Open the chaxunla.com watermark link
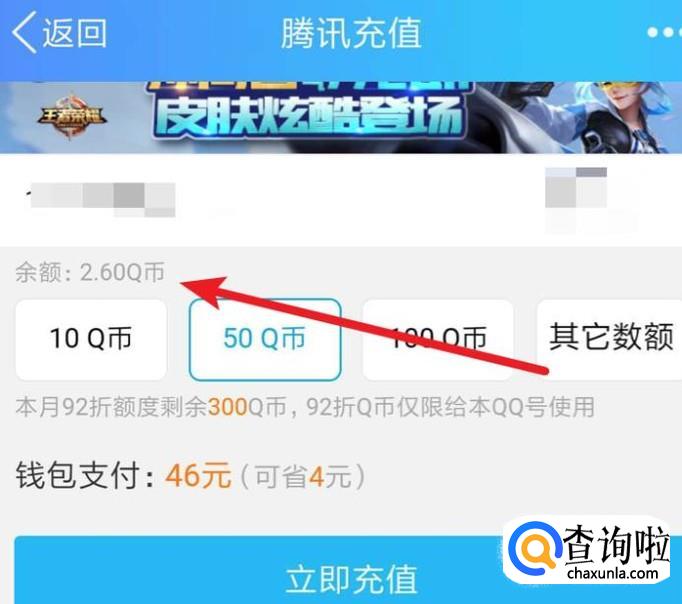Screen dimensions: 682x604 click(x=612, y=573)
